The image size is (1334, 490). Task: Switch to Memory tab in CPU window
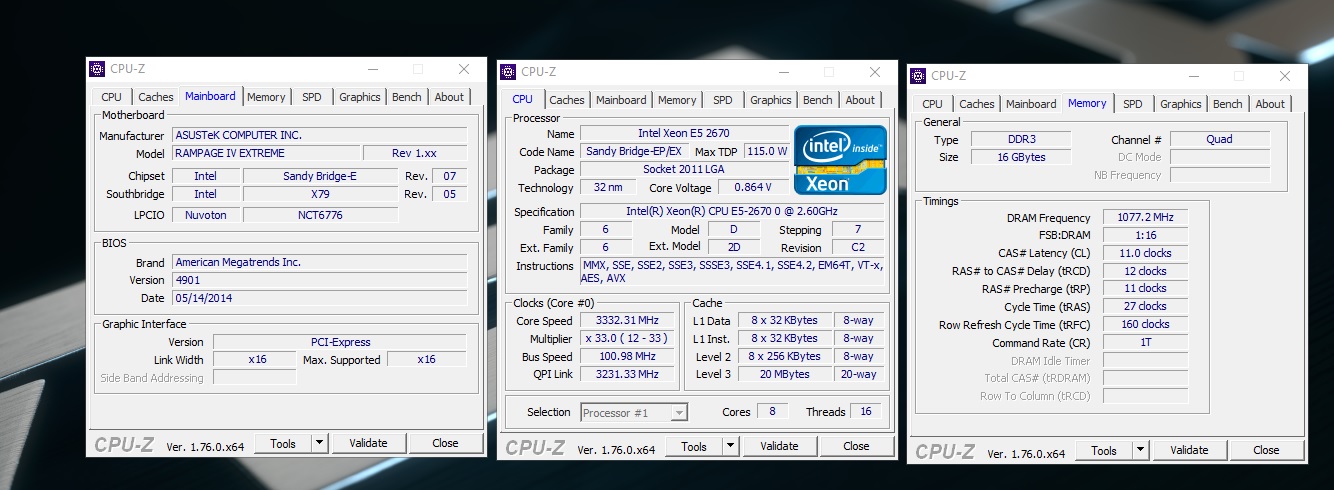[677, 100]
